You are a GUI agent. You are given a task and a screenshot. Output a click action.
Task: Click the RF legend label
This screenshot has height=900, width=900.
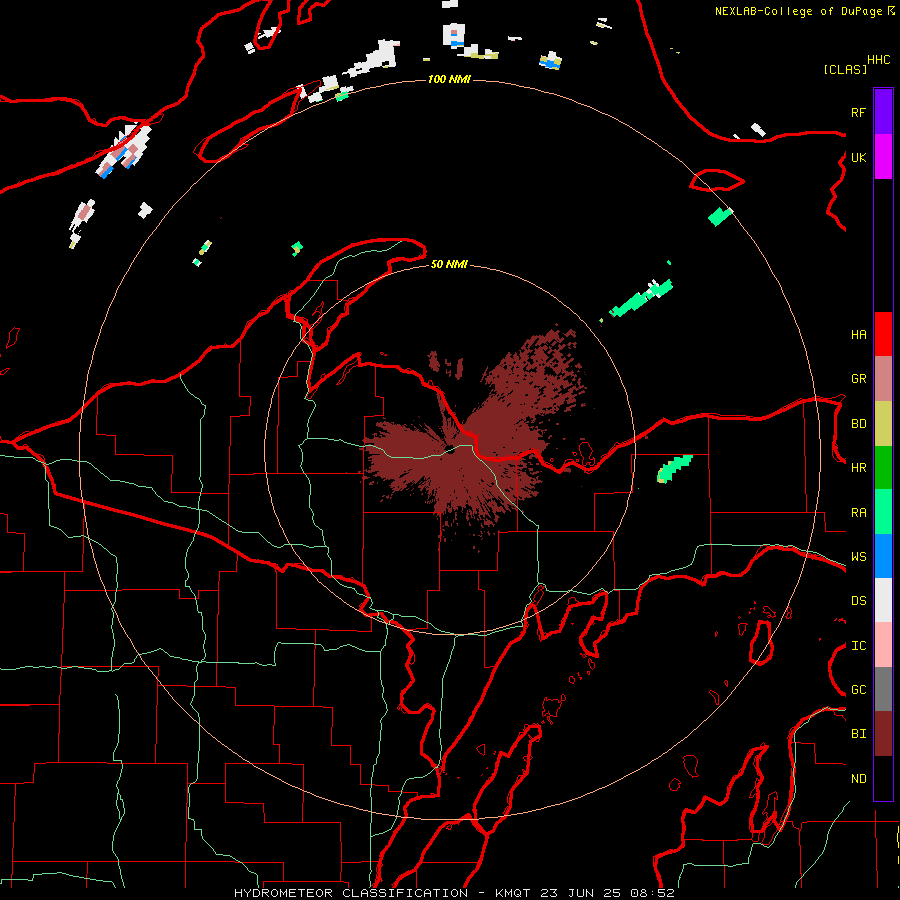[858, 112]
